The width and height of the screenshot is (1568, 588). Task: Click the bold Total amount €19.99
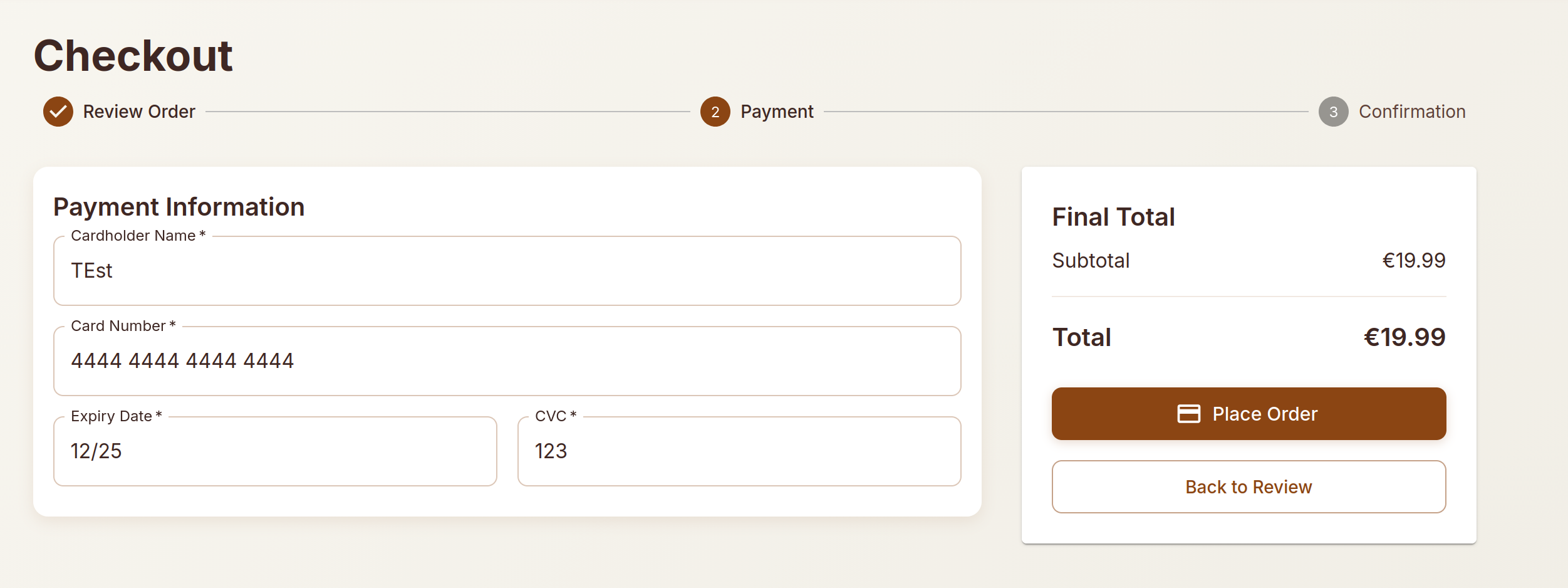[x=1404, y=337]
